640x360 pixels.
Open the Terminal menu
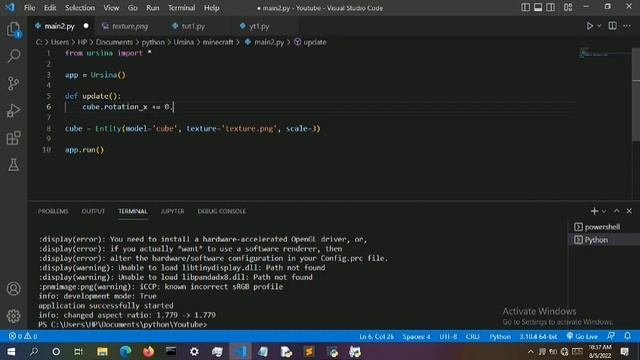[181, 8]
